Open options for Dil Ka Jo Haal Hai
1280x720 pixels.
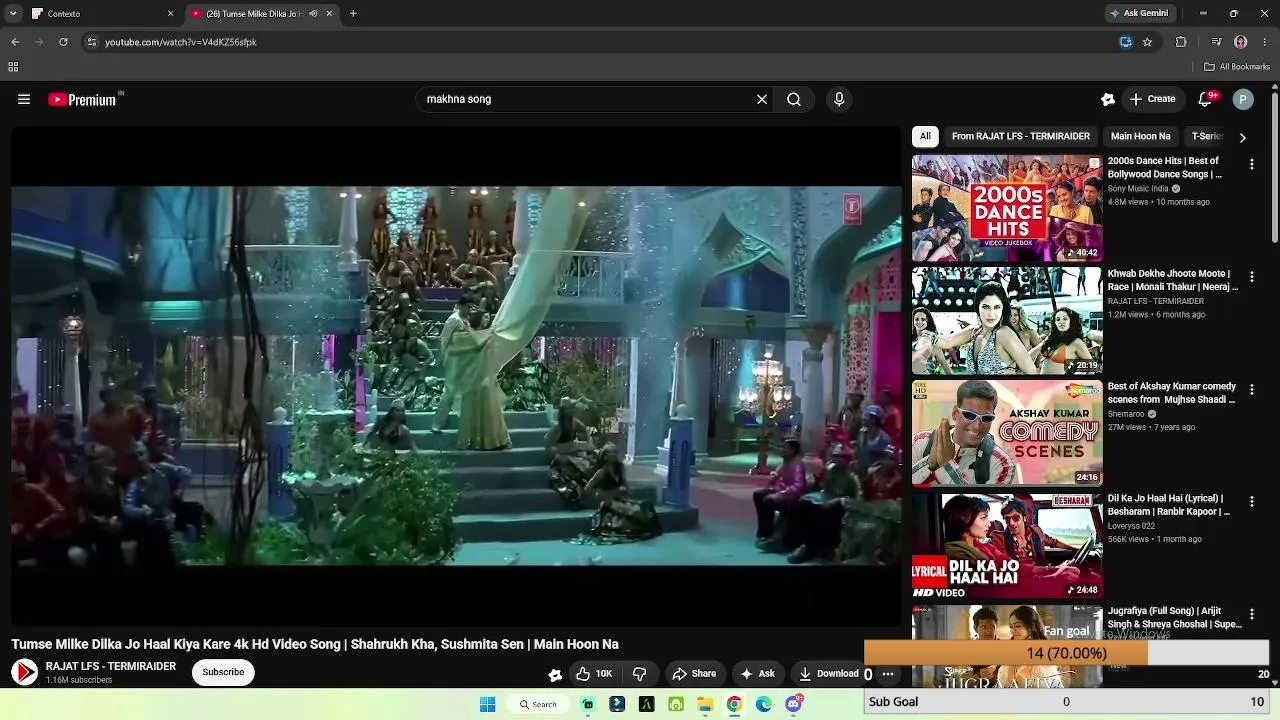(x=1251, y=502)
